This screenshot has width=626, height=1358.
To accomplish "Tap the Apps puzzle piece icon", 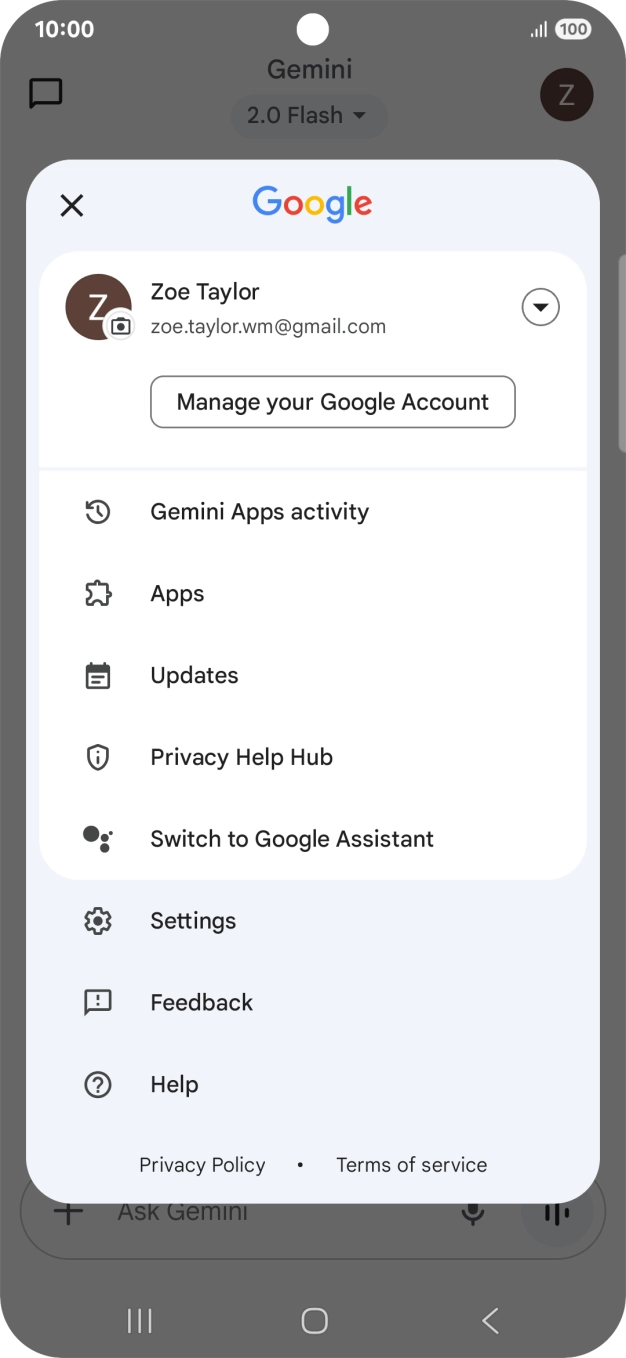I will coord(97,594).
